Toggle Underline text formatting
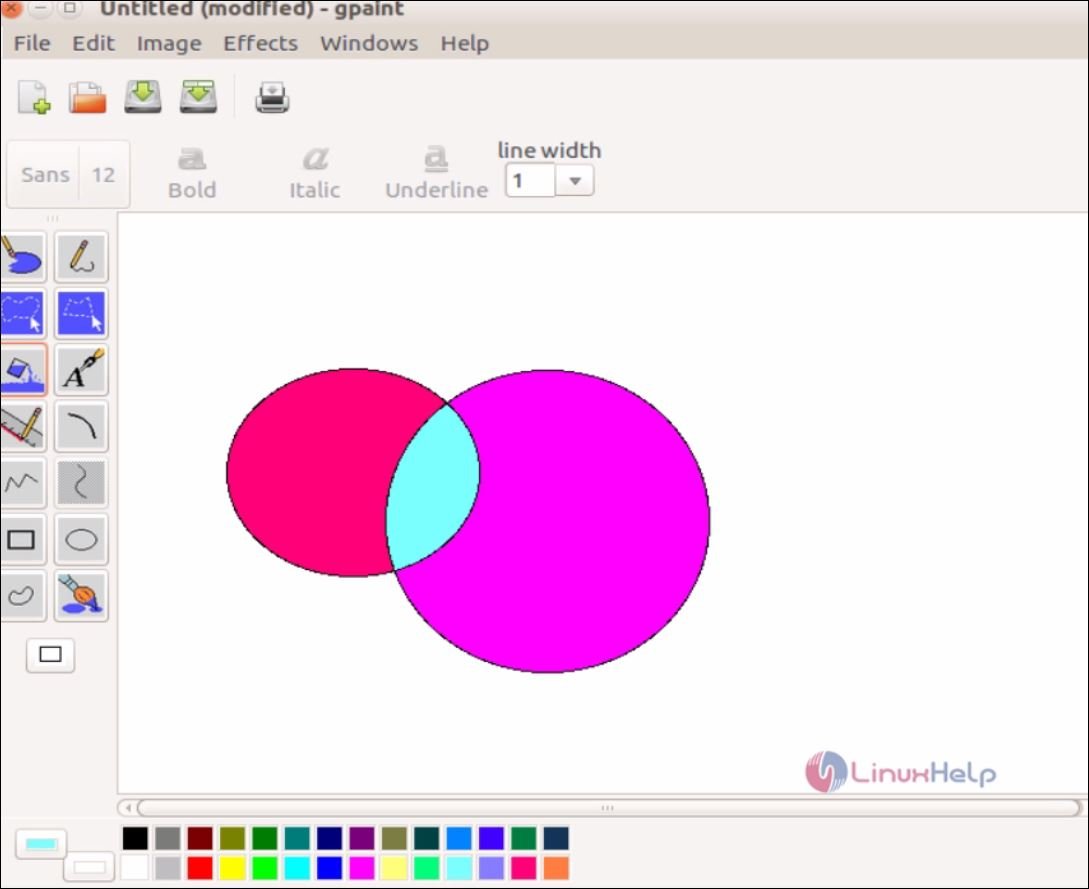This screenshot has width=1089, height=889. click(x=435, y=172)
